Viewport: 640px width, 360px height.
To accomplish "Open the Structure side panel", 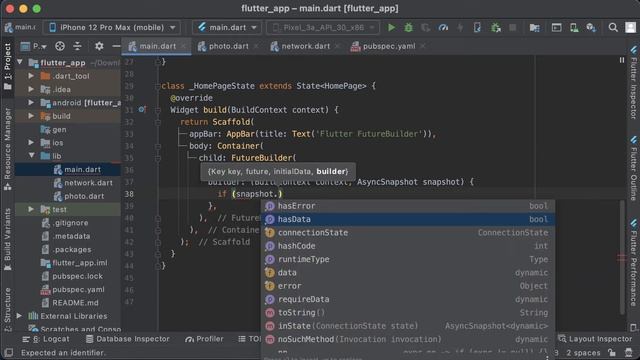I will 7,309.
